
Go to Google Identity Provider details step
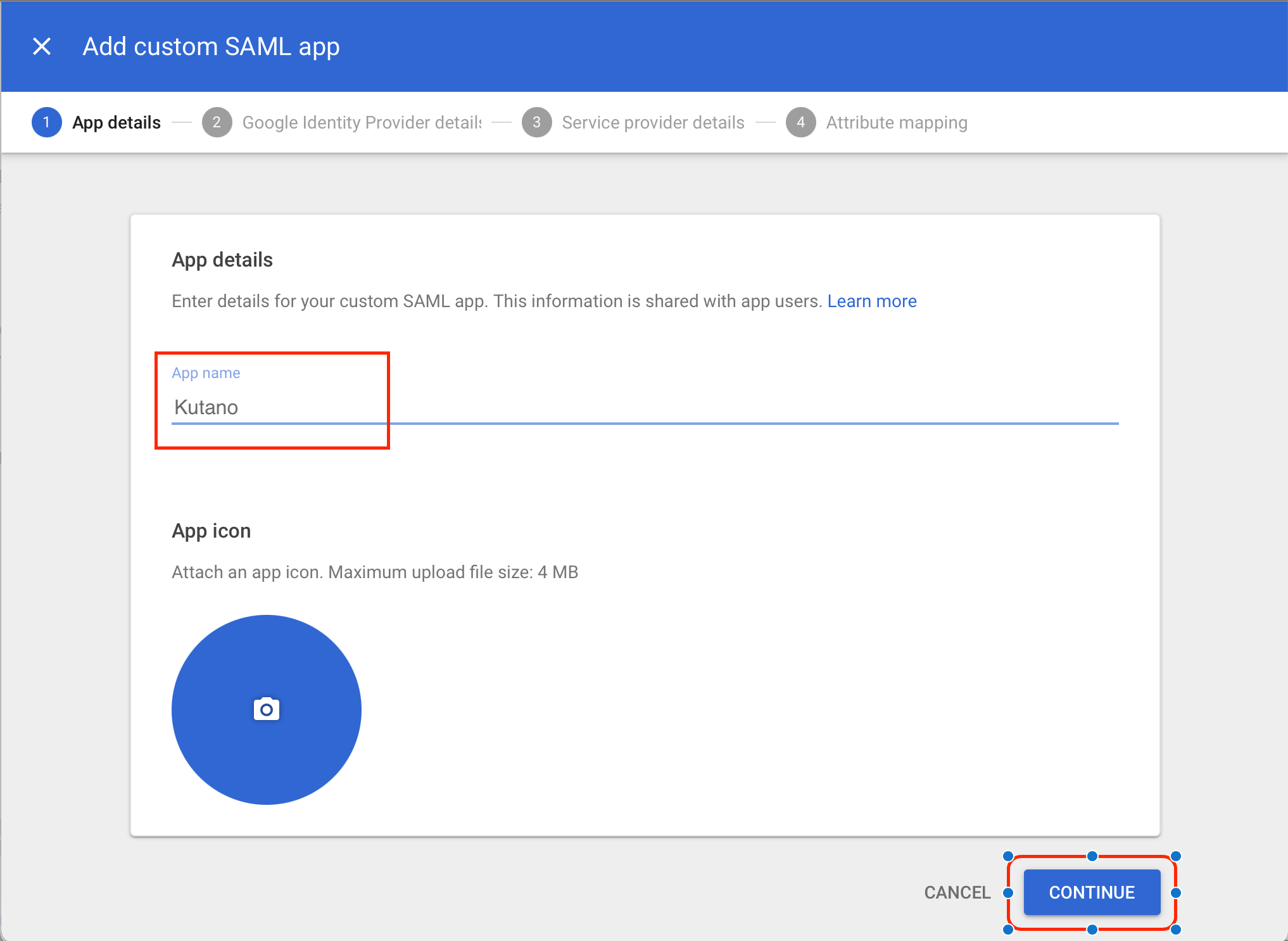(343, 122)
